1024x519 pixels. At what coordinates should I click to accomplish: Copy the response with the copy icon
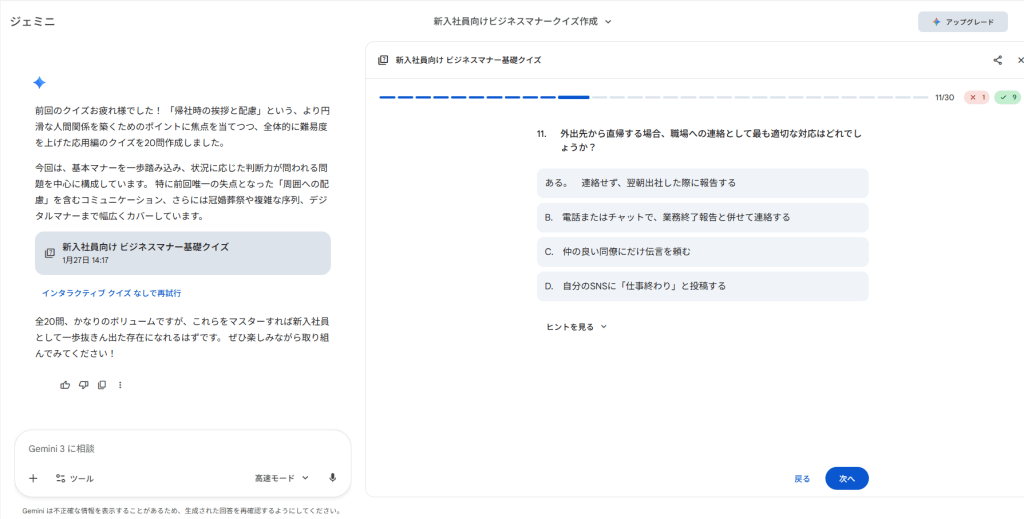point(102,385)
